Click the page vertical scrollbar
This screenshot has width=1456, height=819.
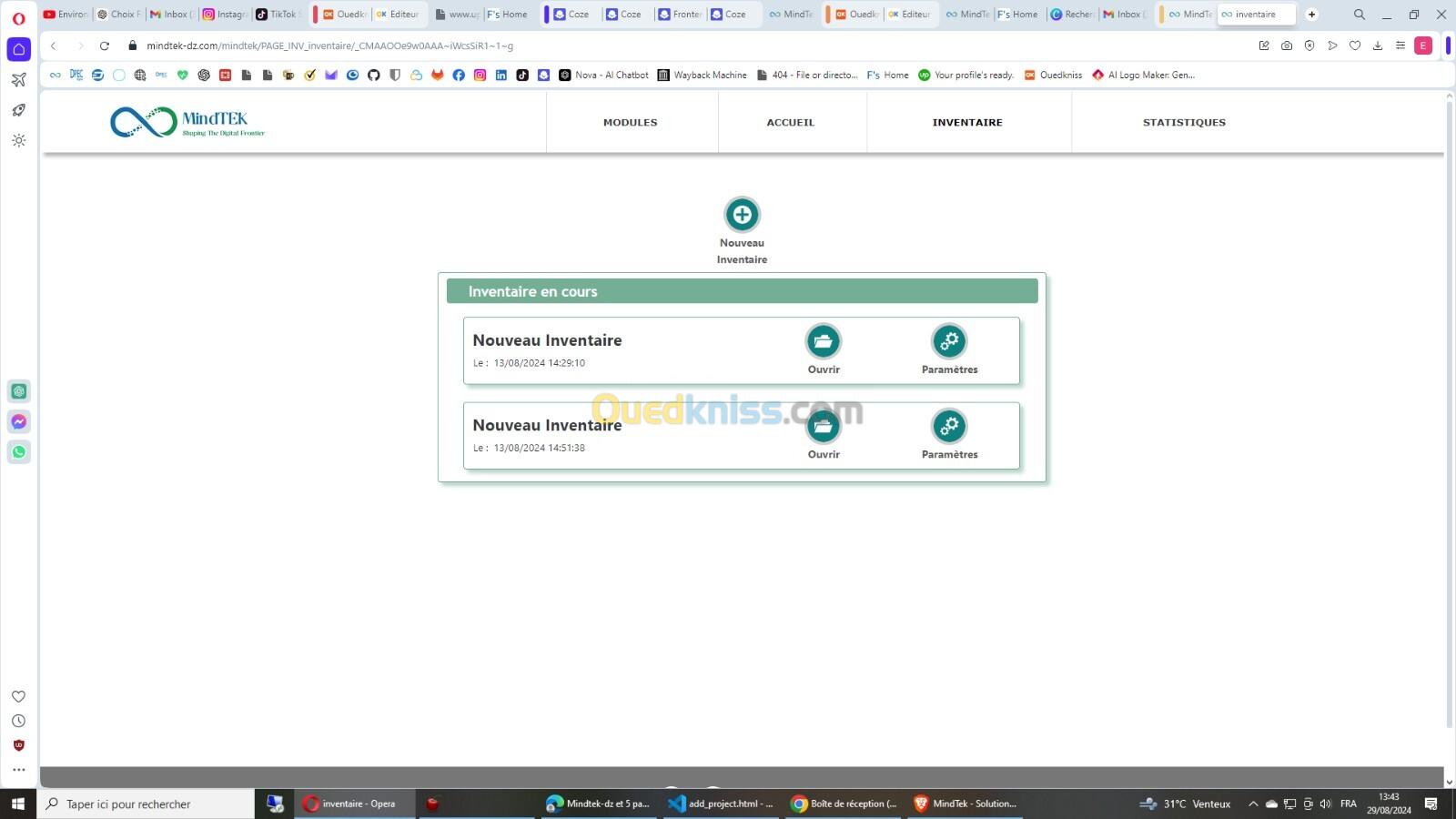click(x=1449, y=414)
